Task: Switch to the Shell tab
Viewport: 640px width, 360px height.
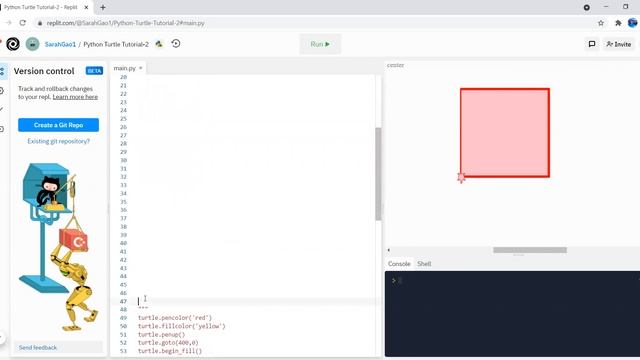Action: 424,264
